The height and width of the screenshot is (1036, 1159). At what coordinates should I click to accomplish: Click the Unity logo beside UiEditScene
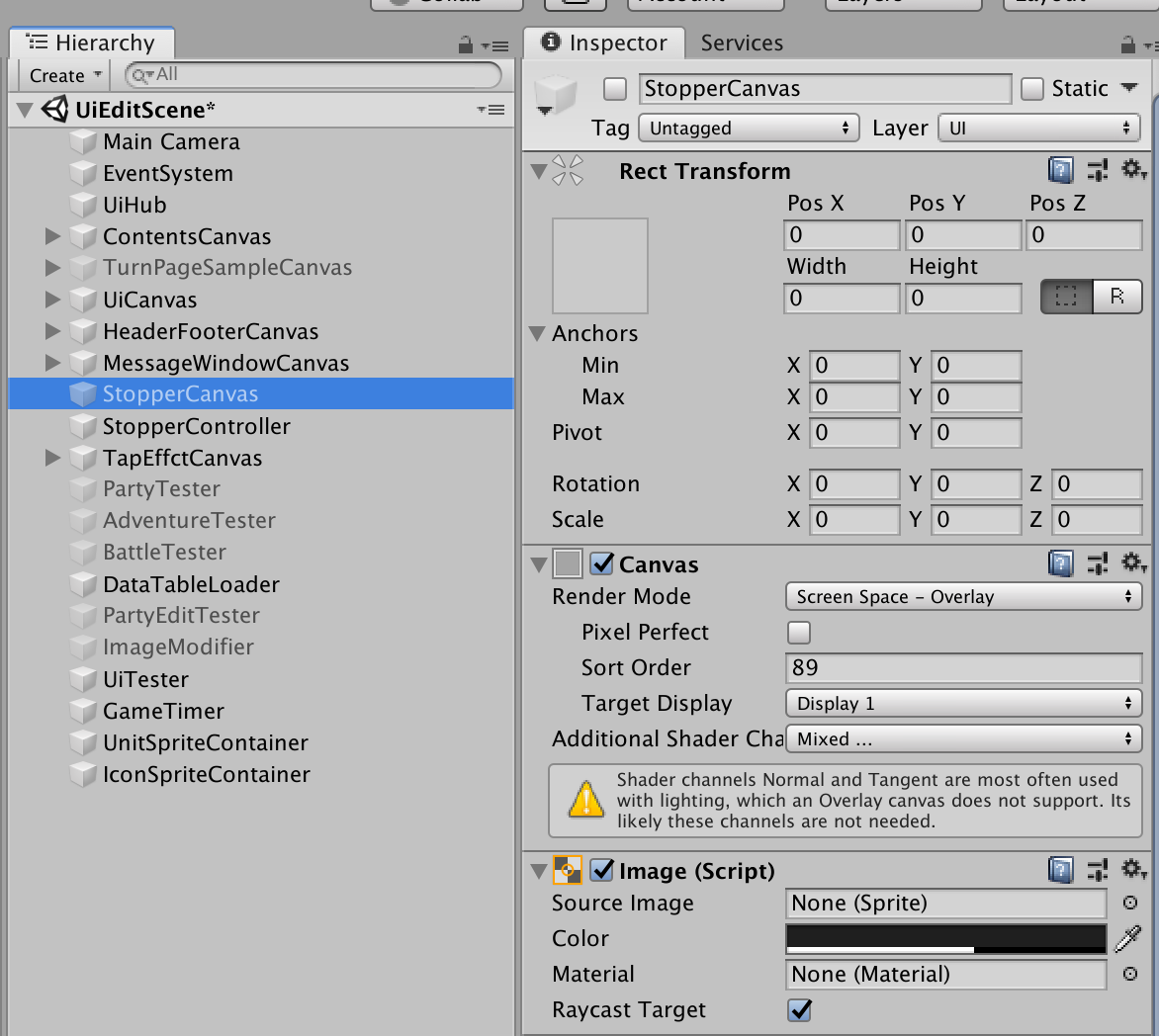pos(54,110)
